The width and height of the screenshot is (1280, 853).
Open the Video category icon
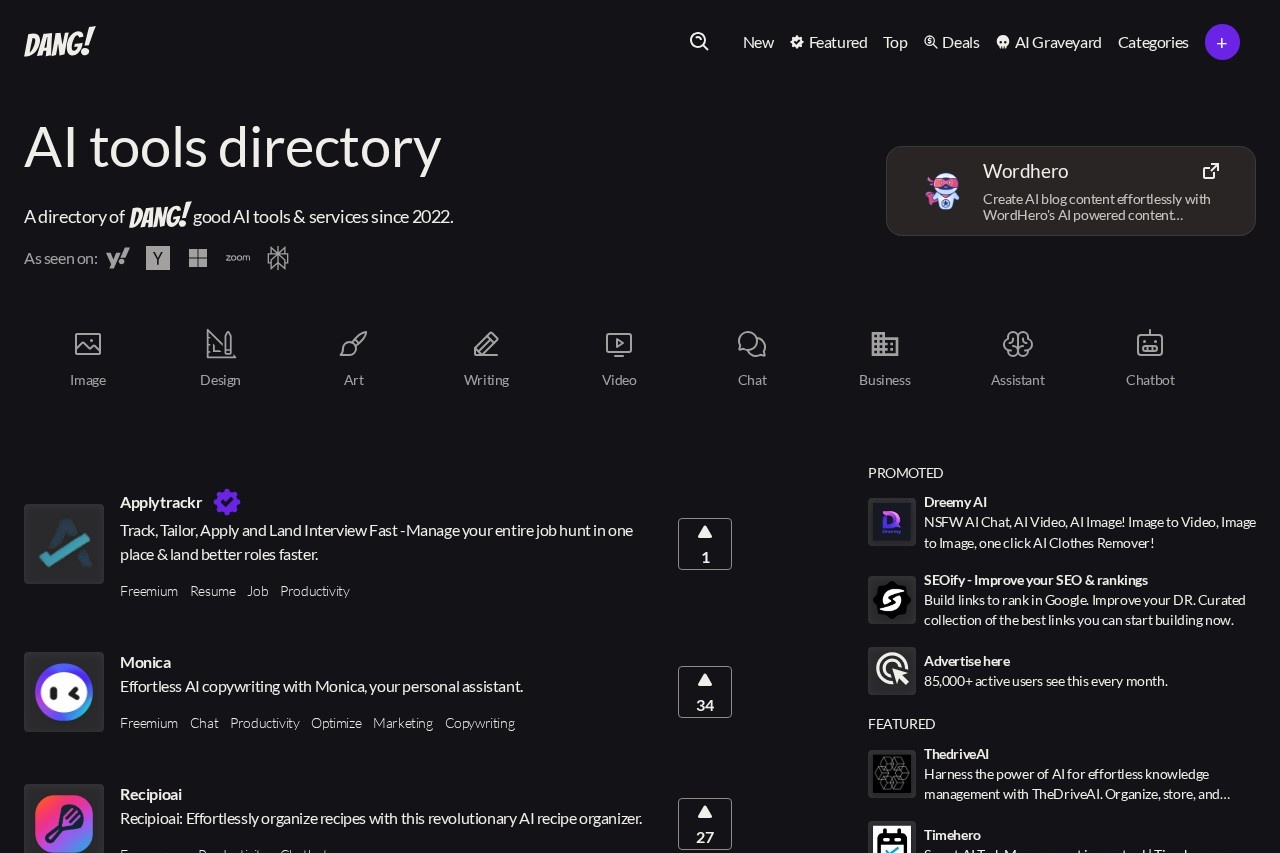coord(619,345)
